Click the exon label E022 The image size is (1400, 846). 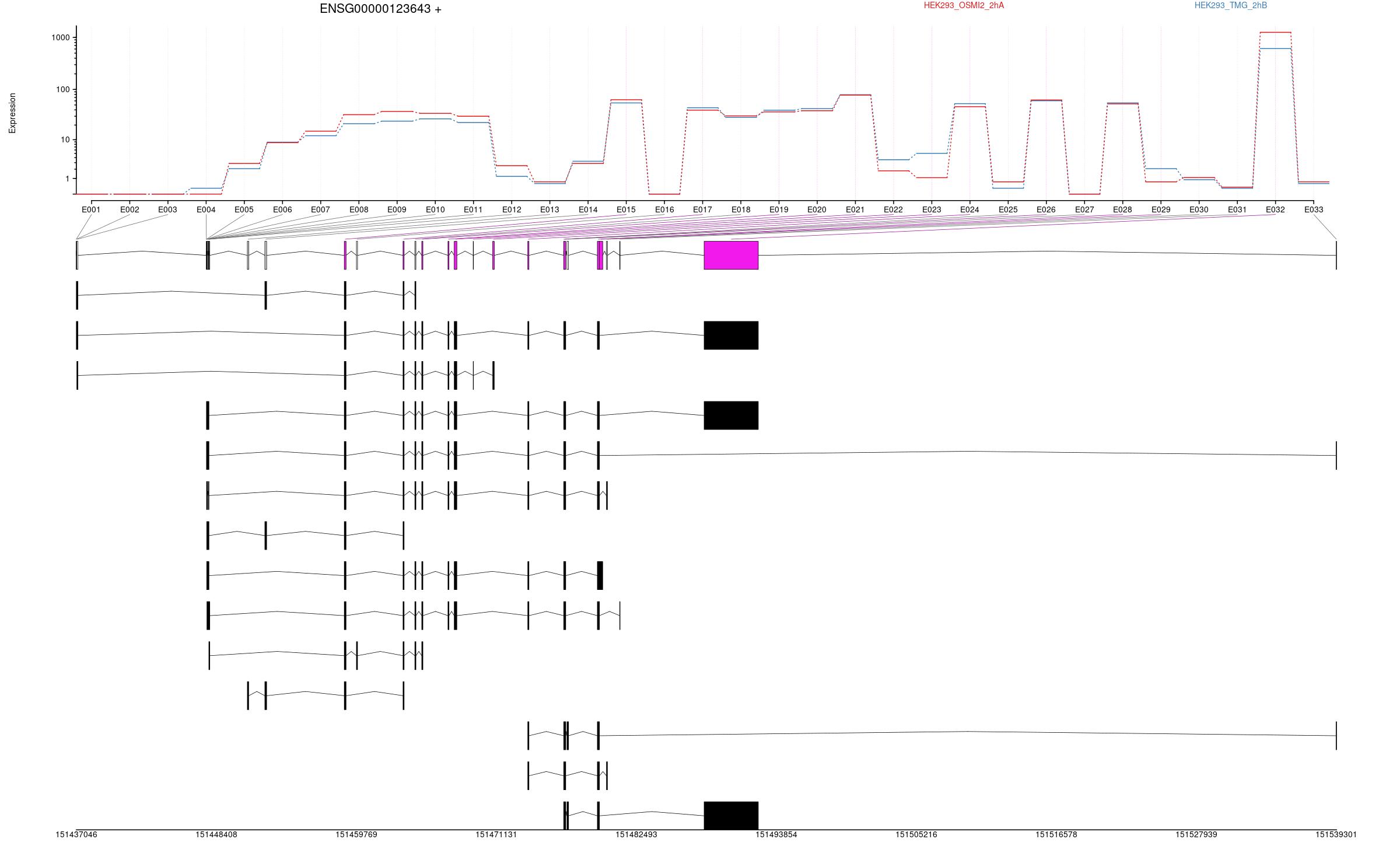pyautogui.click(x=893, y=209)
